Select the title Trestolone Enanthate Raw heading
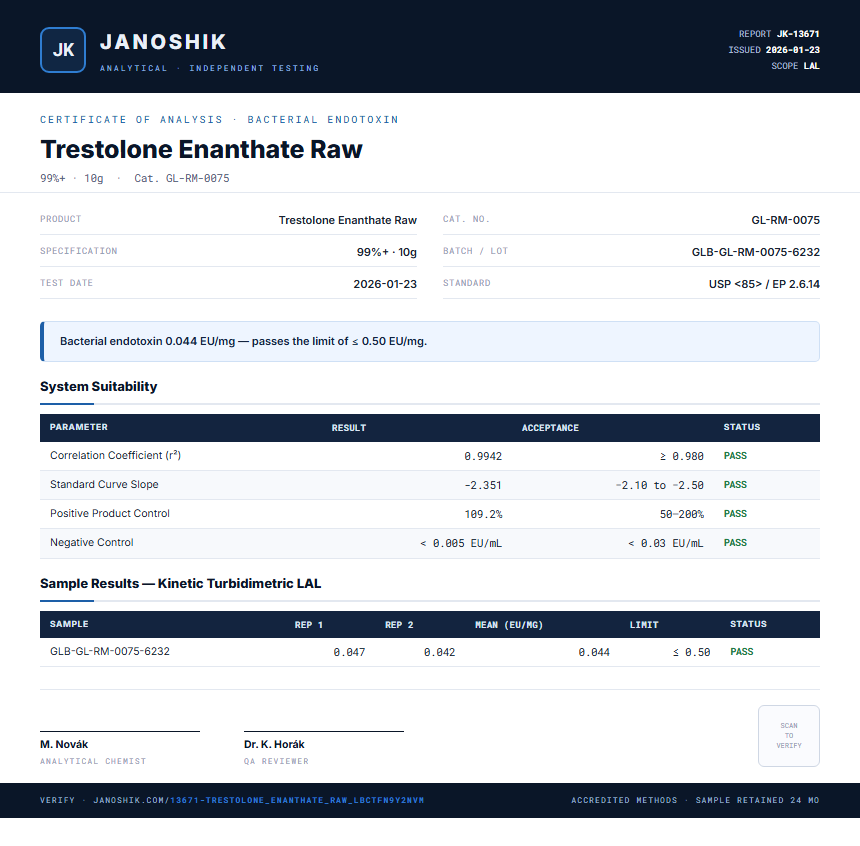860x846 pixels. (x=201, y=149)
